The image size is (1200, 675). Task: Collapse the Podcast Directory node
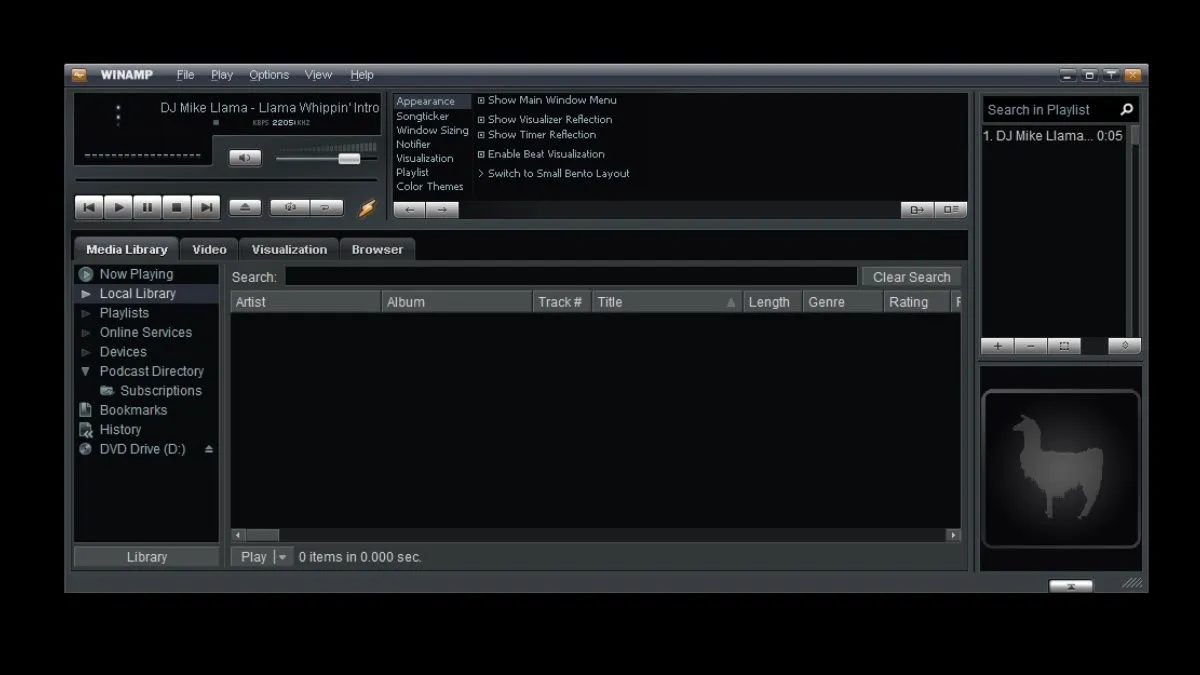coord(86,371)
